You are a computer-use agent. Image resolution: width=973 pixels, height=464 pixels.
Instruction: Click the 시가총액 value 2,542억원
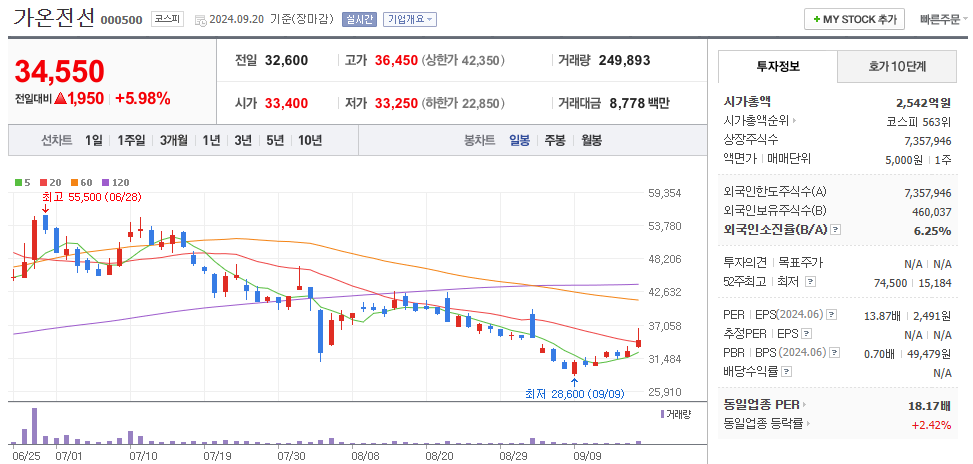[x=923, y=103]
